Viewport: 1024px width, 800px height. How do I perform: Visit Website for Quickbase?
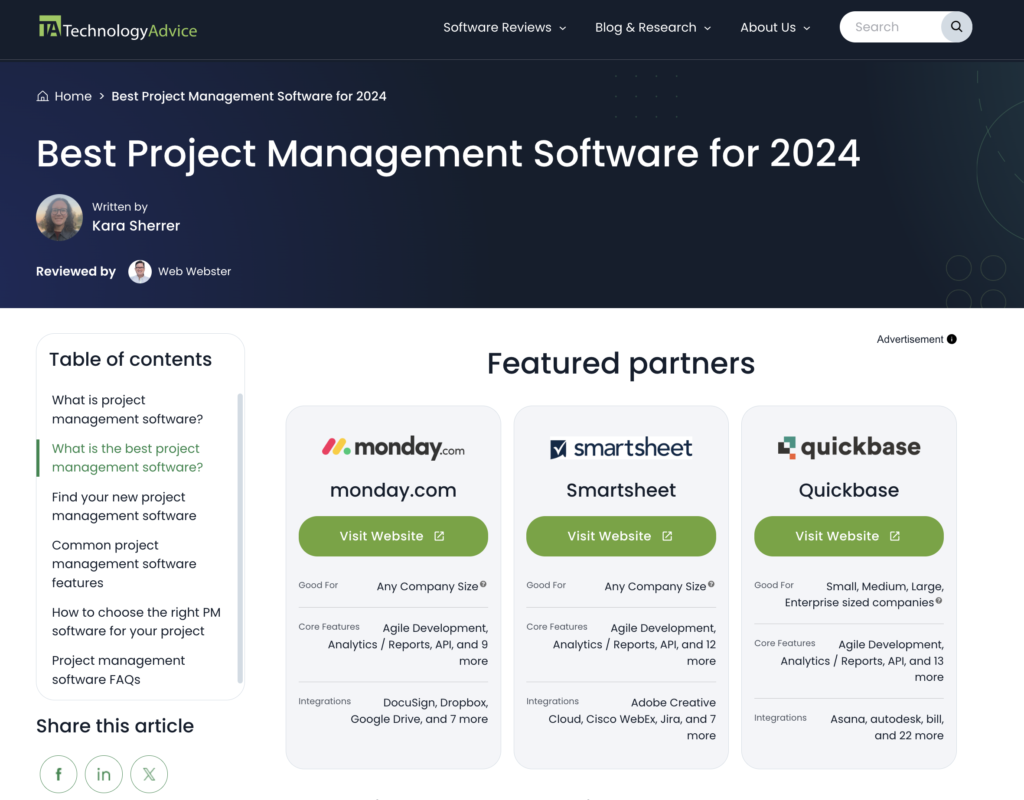point(849,536)
